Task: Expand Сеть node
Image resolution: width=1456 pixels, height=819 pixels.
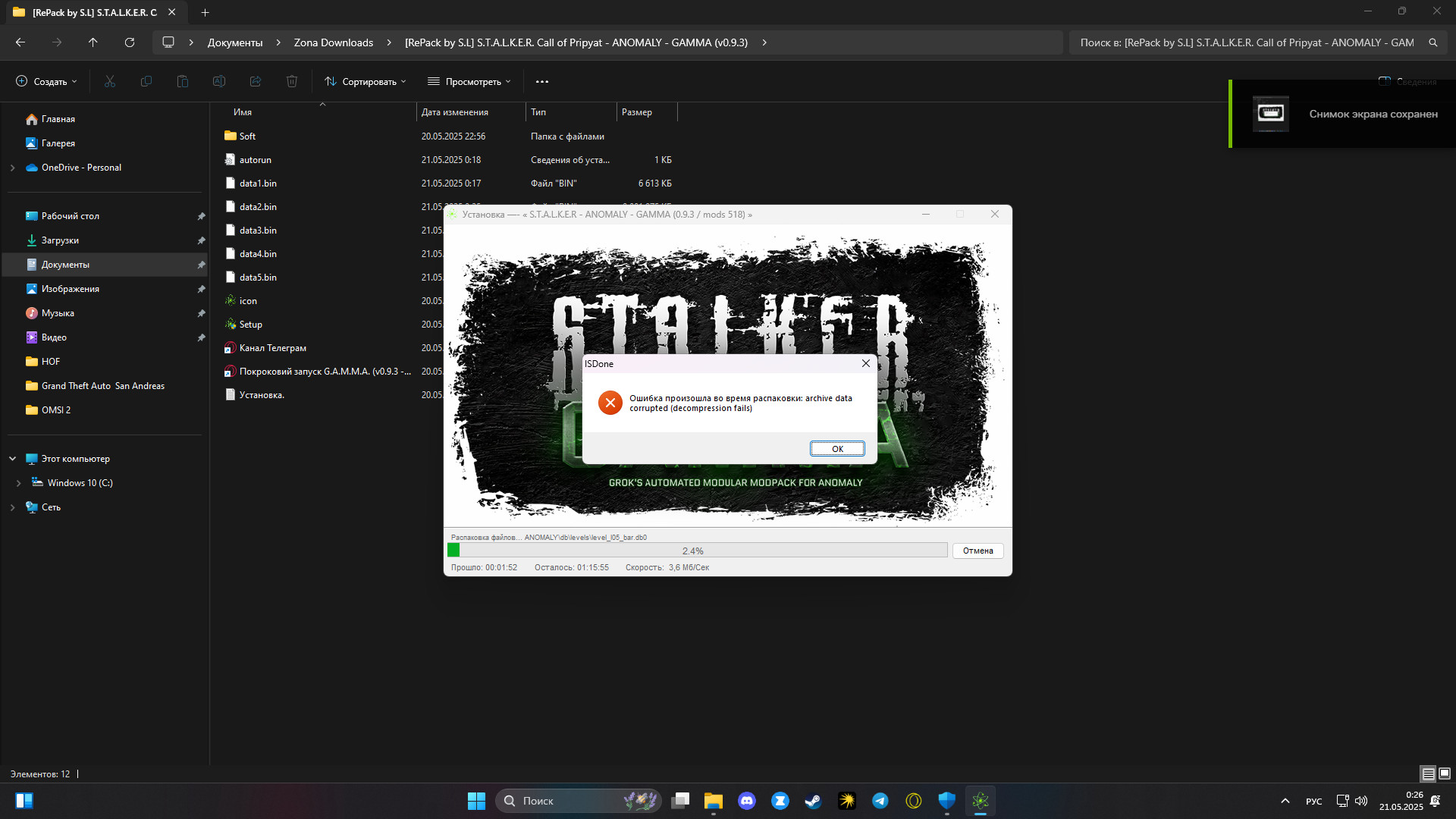Action: coord(12,507)
